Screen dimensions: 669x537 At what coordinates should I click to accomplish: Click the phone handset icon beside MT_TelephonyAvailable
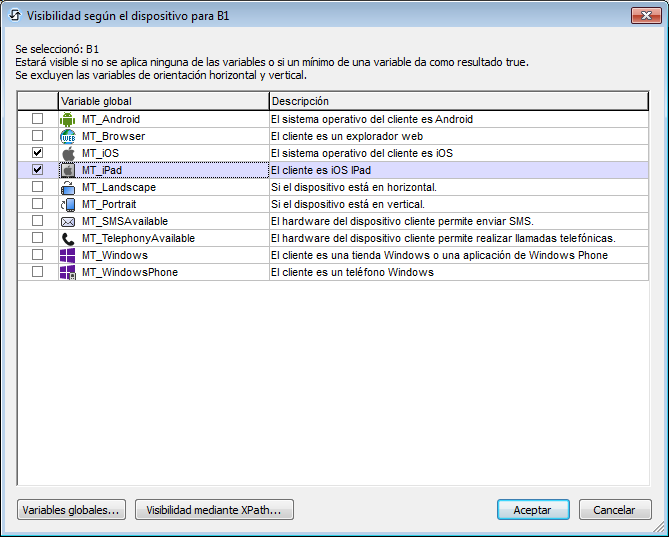click(68, 238)
